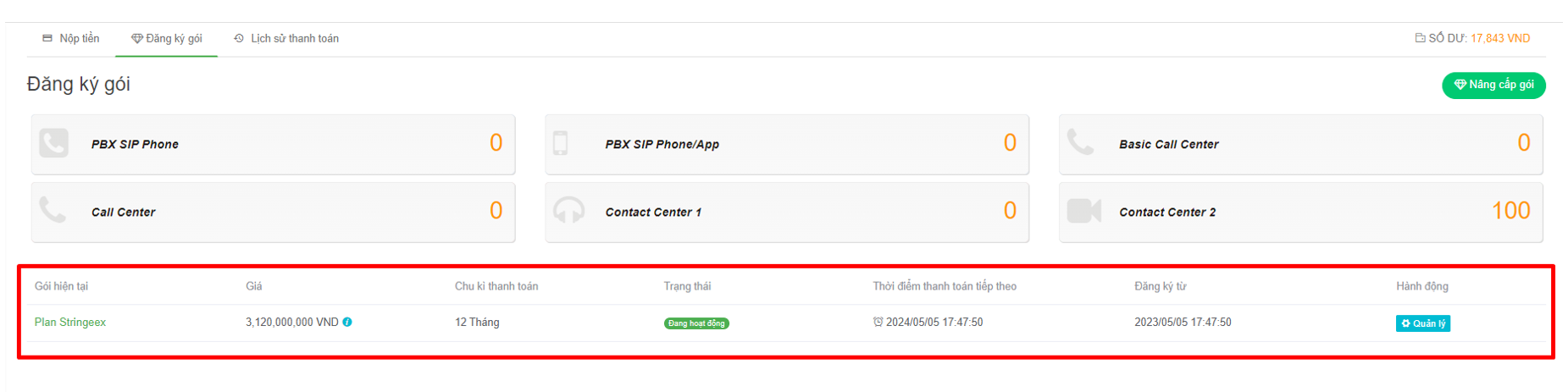
Task: Open the Plan Stringeex link
Action: click(70, 323)
